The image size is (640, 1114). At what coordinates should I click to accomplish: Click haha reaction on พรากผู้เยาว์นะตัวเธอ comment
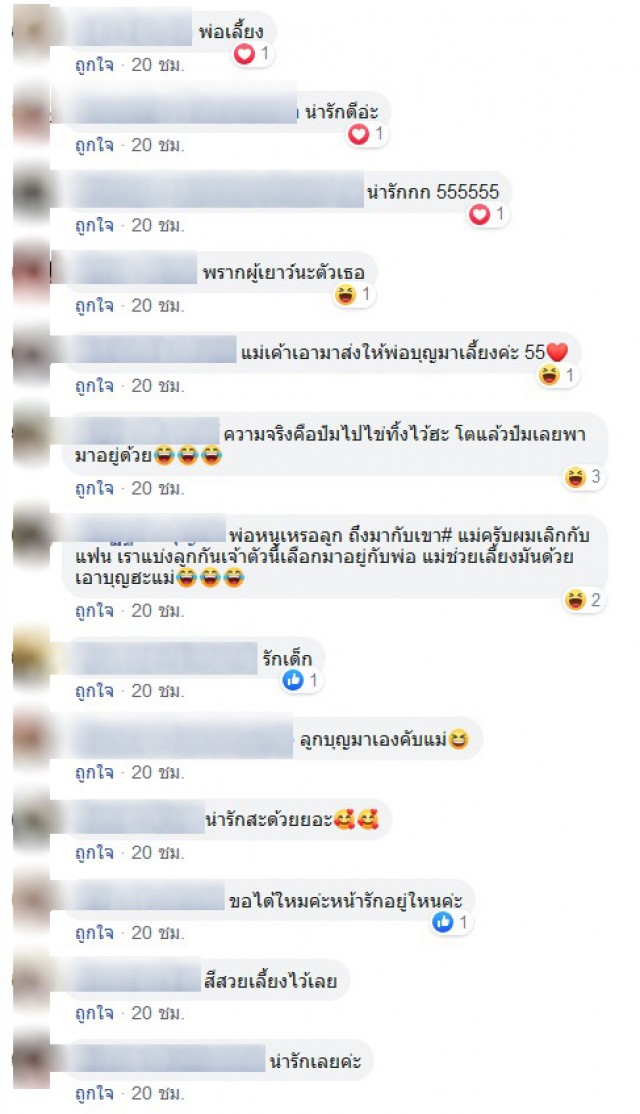coord(346,294)
